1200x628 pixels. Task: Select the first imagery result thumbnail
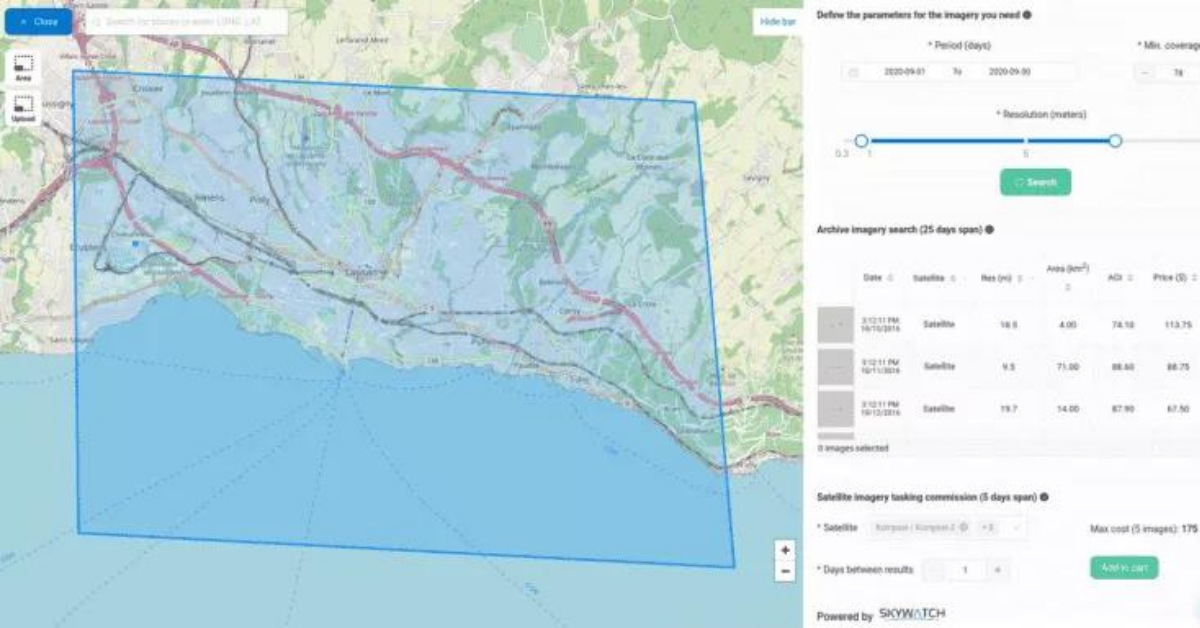coord(835,325)
